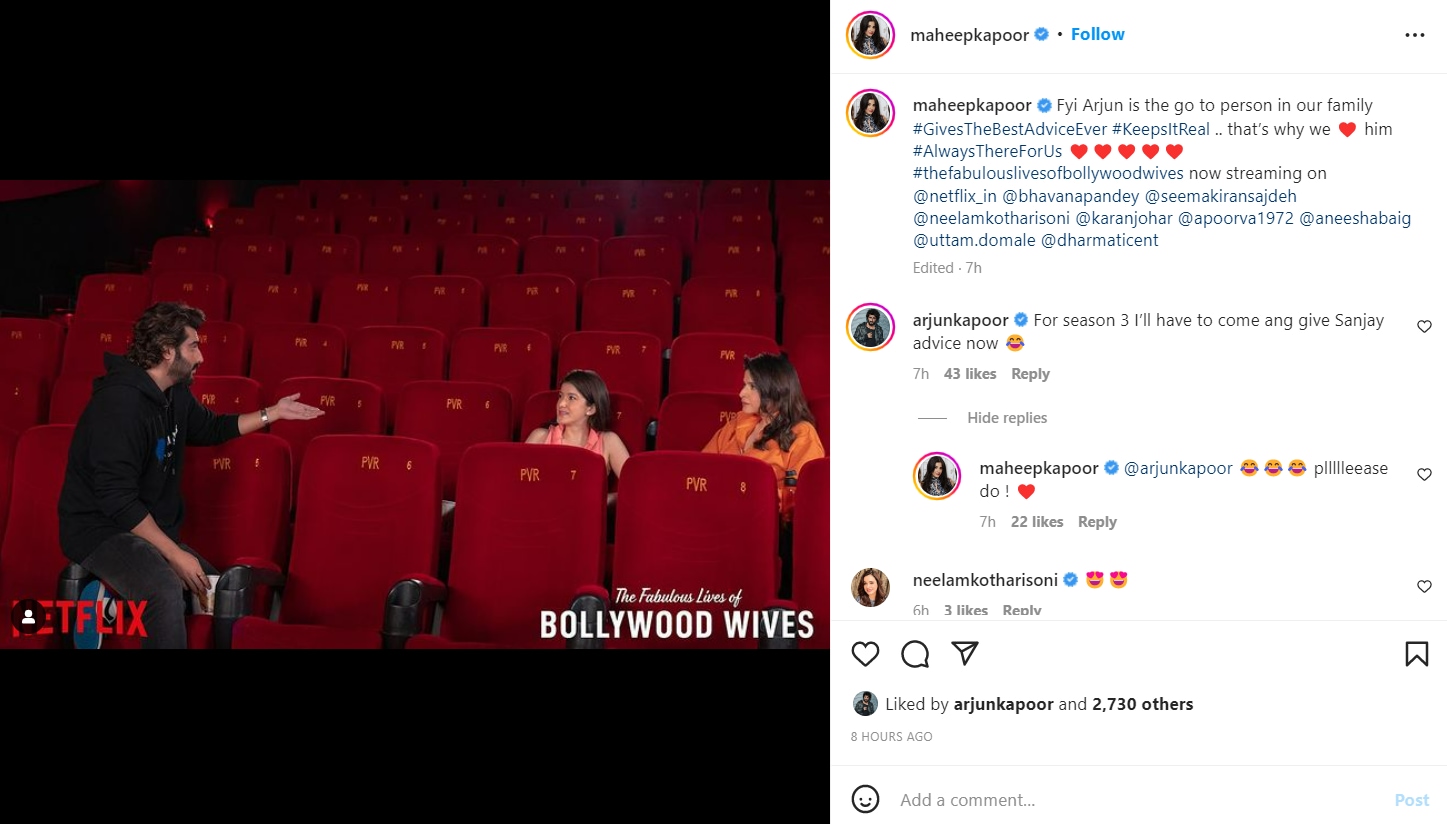
Task: Open the three-dot more options menu
Action: coord(1414,35)
